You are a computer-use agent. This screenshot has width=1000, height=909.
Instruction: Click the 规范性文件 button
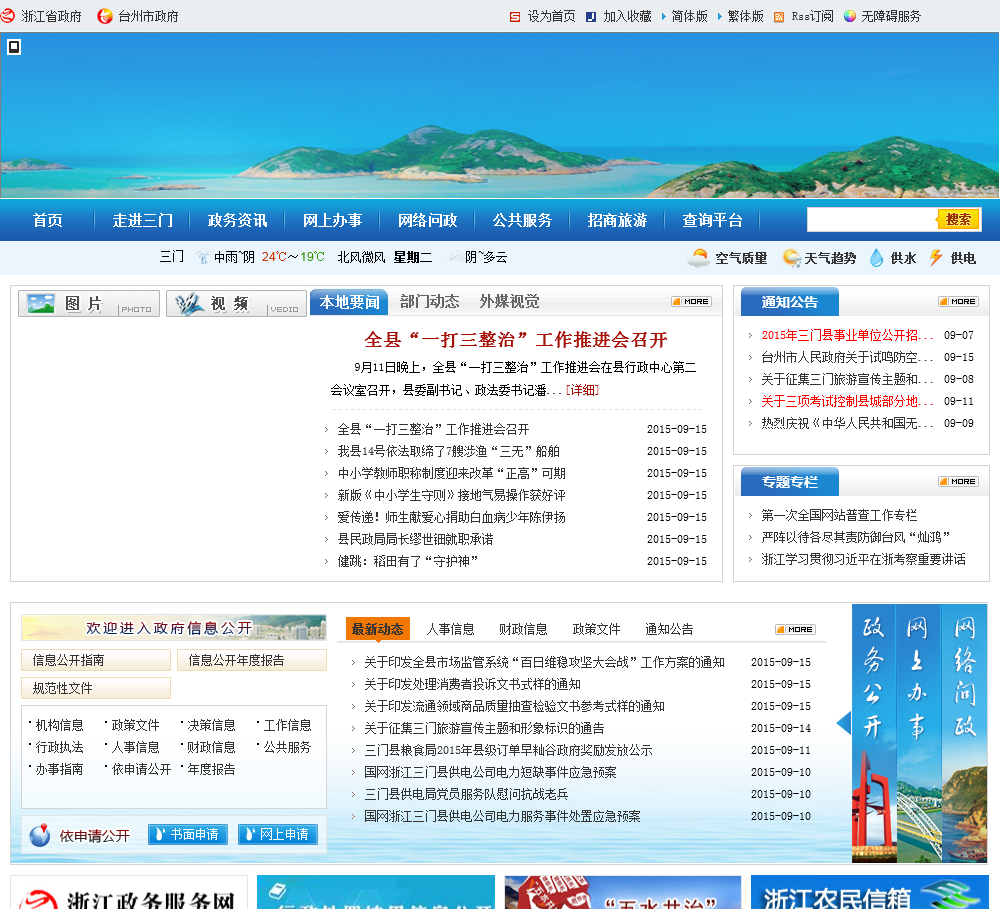96,688
